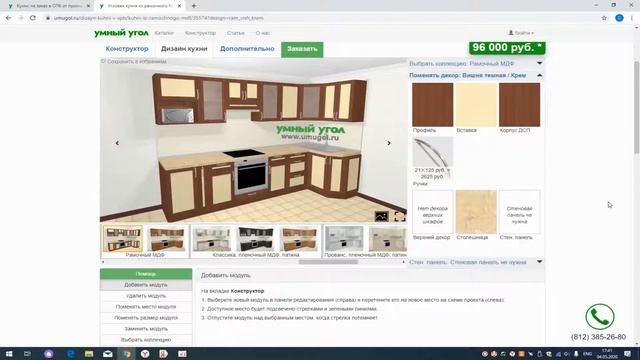Choose the Вставка cream swatch
Image resolution: width=640 pixels, height=360 pixels.
click(476, 105)
